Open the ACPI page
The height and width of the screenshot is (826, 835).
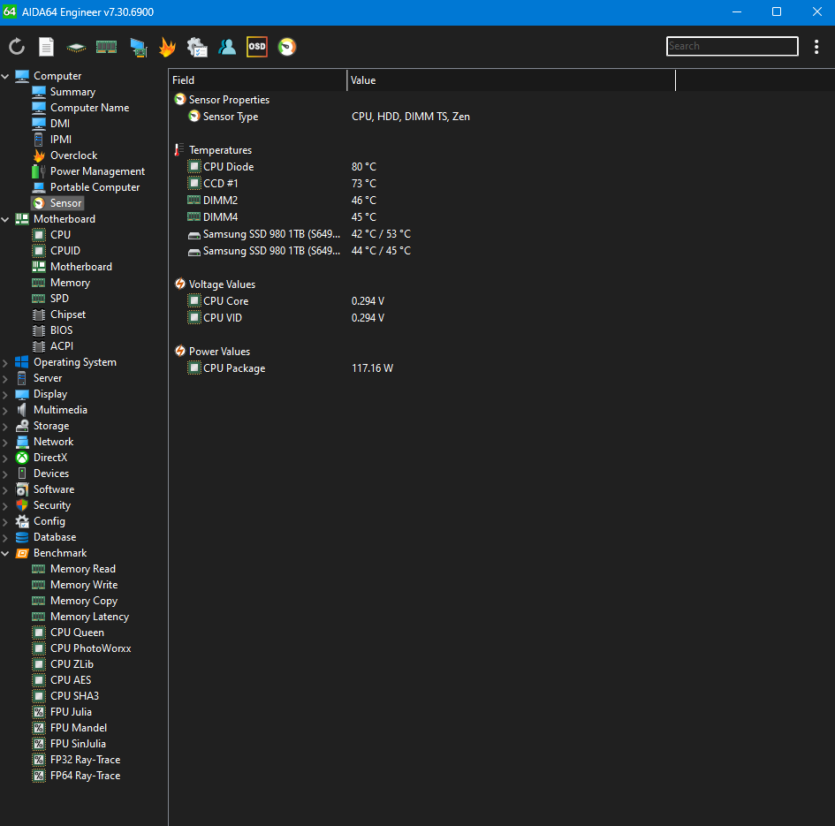[x=62, y=346]
